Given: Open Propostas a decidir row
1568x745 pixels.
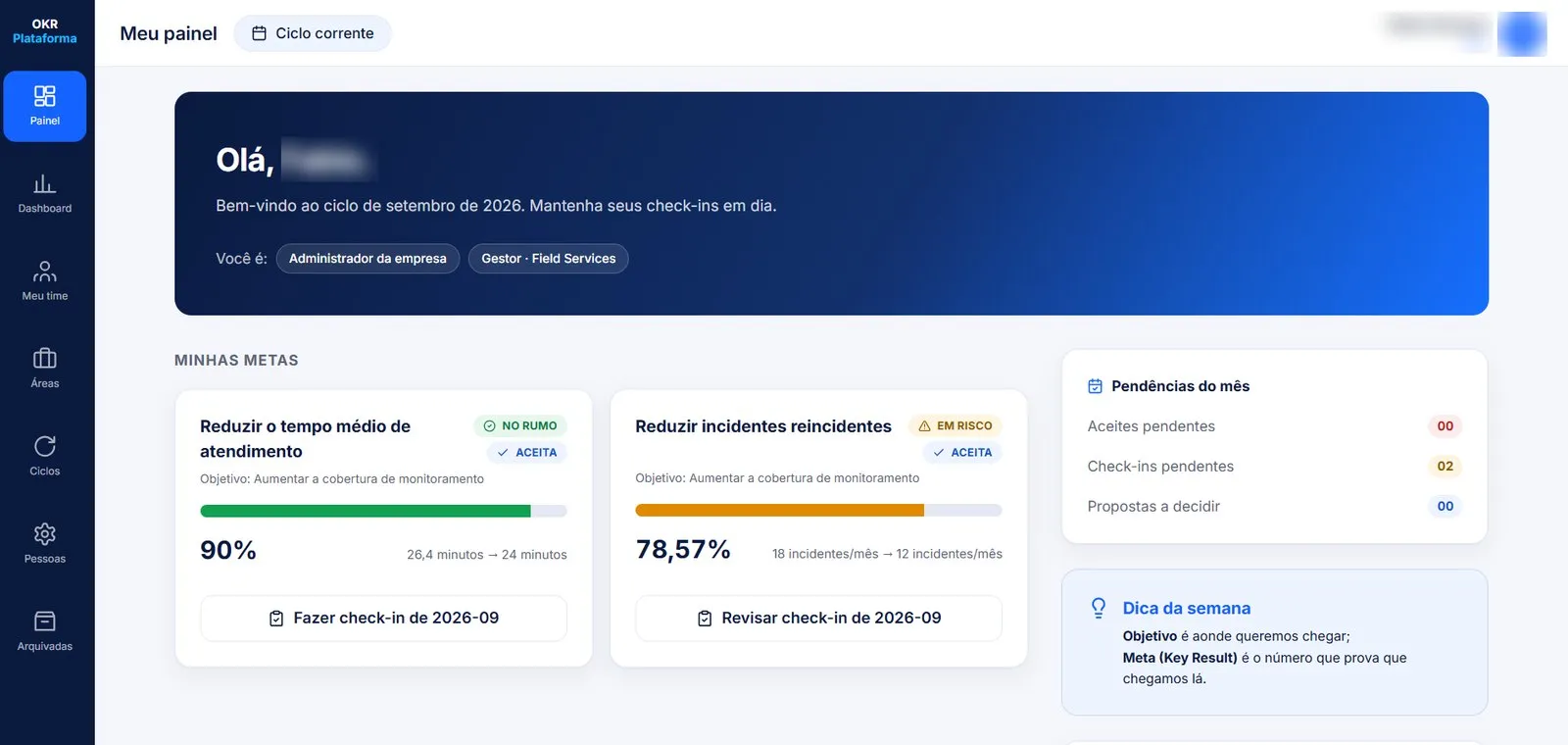Looking at the screenshot, I should coord(1274,507).
